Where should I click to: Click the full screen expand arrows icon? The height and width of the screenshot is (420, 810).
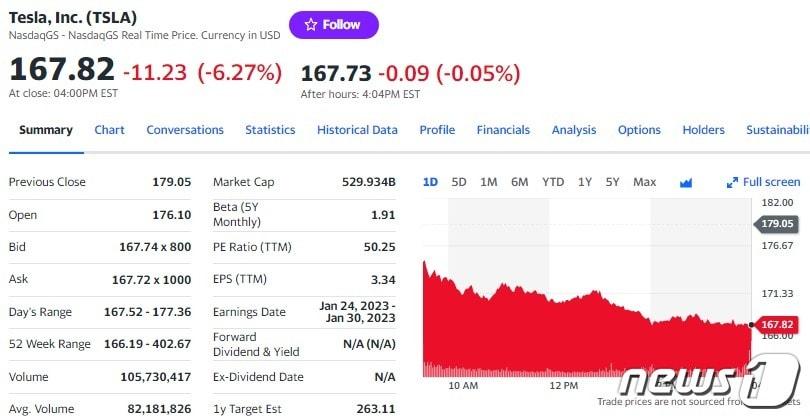coord(732,182)
